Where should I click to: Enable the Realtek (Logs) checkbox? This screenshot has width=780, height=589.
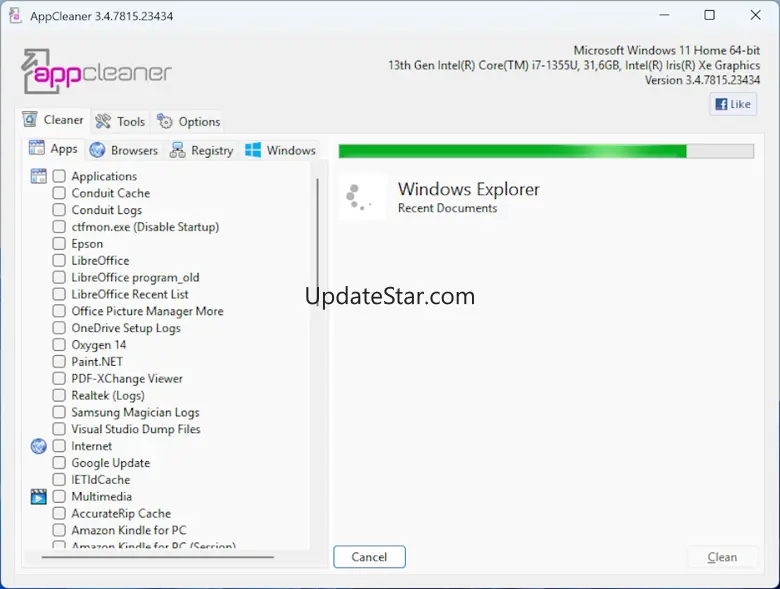point(59,395)
